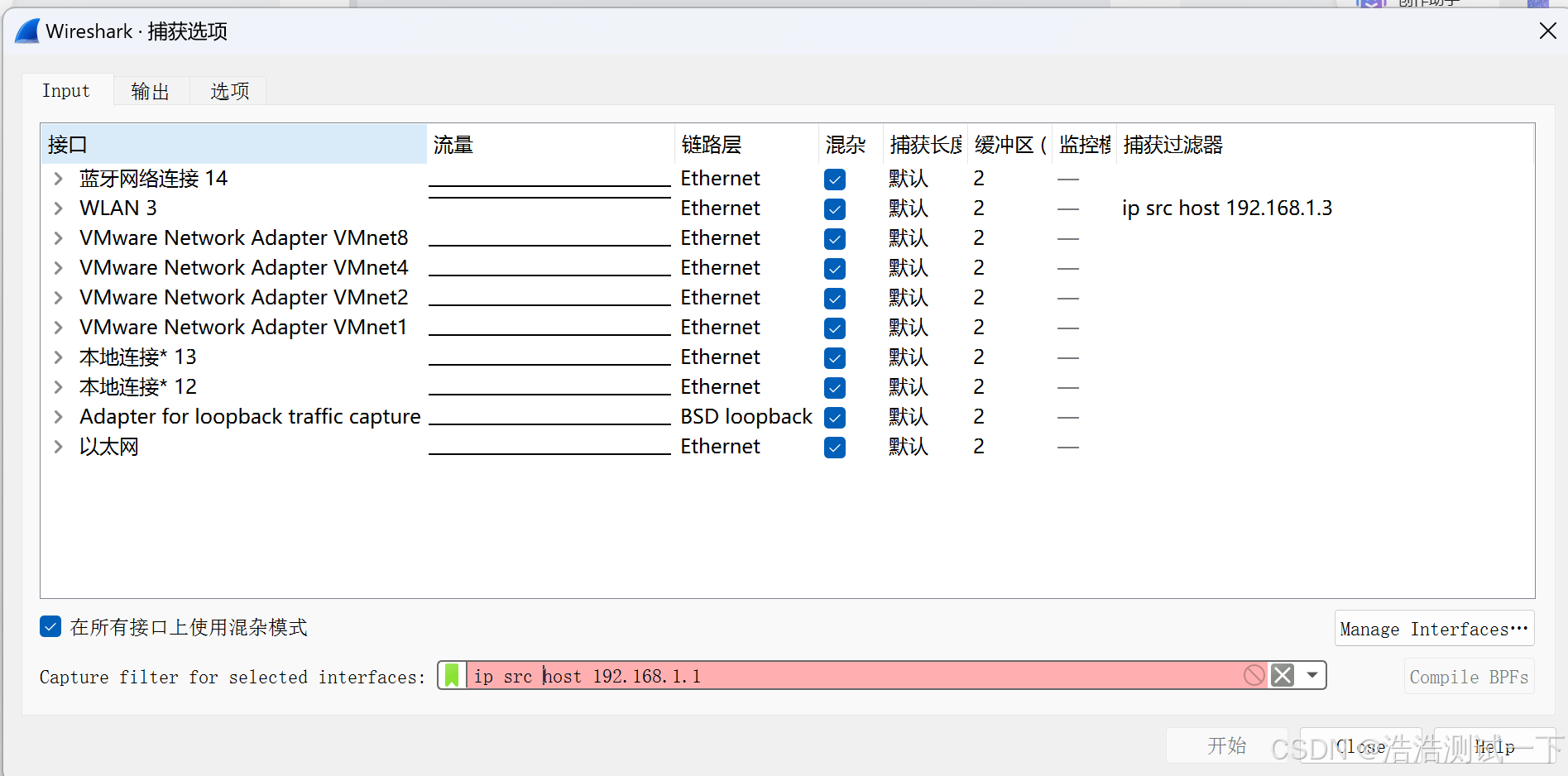Click the green bookmark icon in capture filter
Image resolution: width=1568 pixels, height=776 pixels.
(x=452, y=675)
